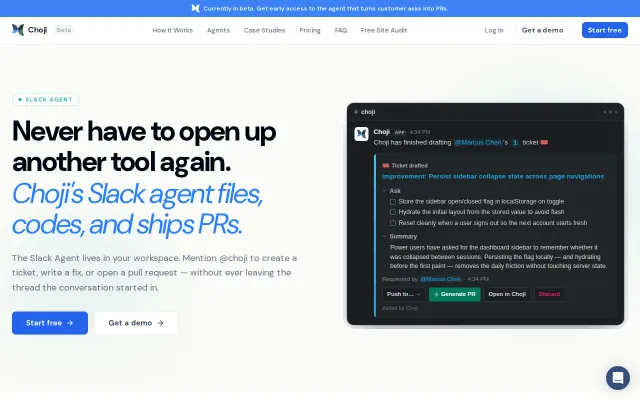640x400 pixels.
Task: Click the 'Choji' sender name in message
Action: click(382, 132)
